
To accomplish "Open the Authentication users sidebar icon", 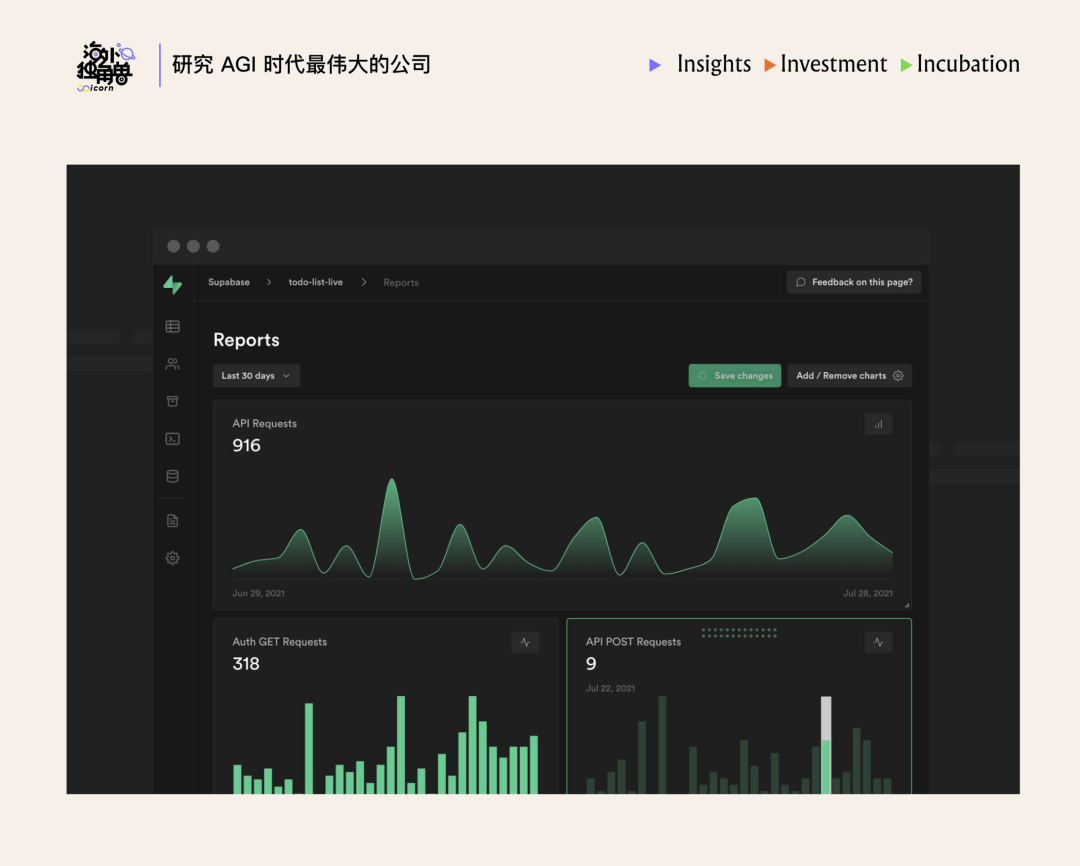I will 173,364.
